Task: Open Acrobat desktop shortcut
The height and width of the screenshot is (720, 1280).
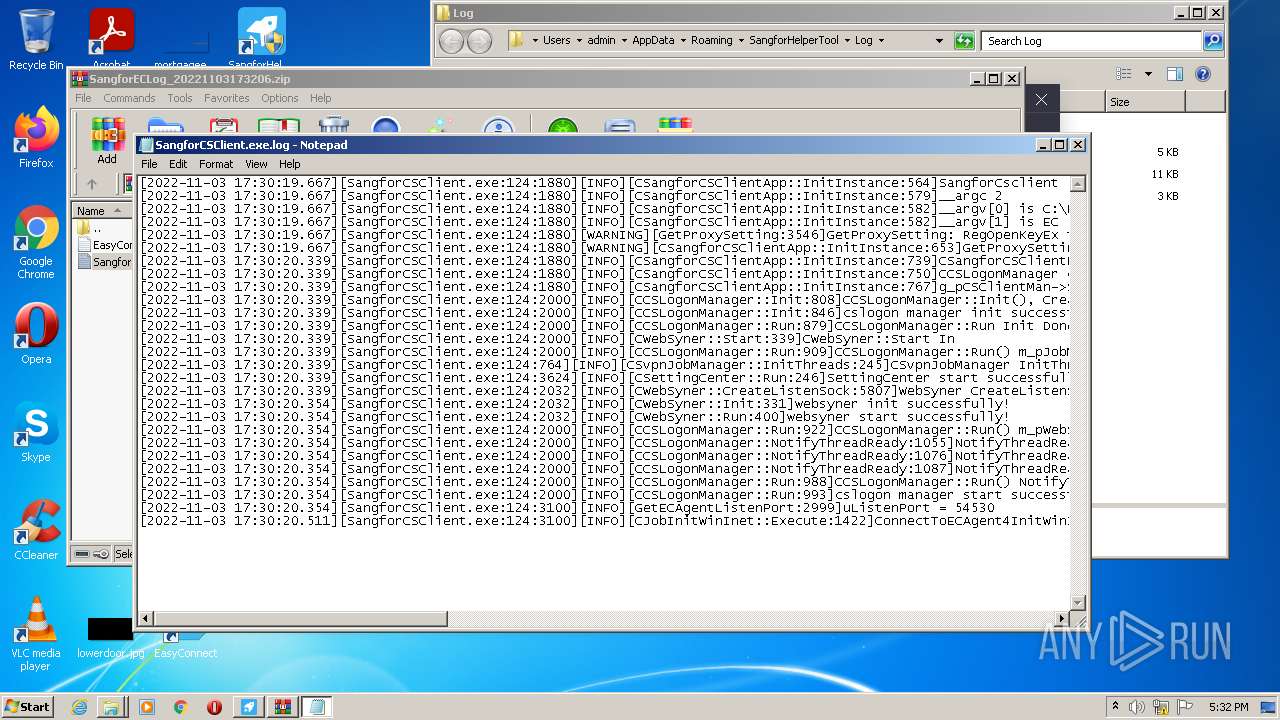Action: 111,39
